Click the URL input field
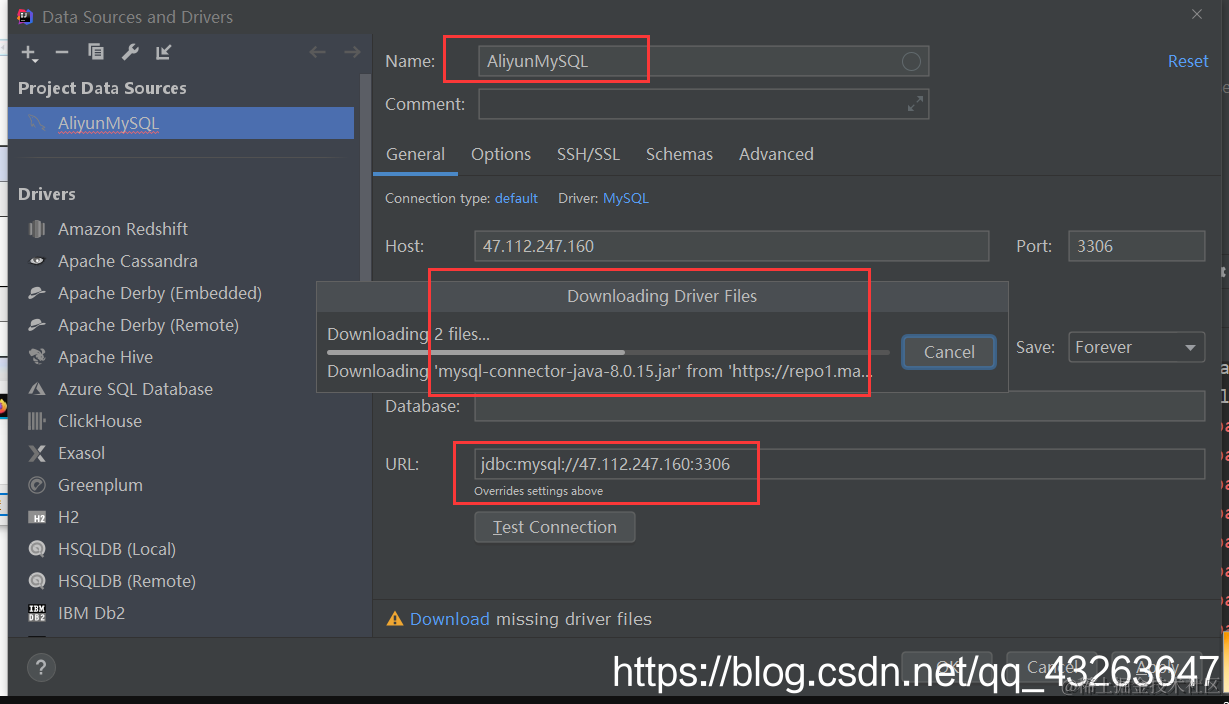The image size is (1229, 704). pyautogui.click(x=839, y=464)
